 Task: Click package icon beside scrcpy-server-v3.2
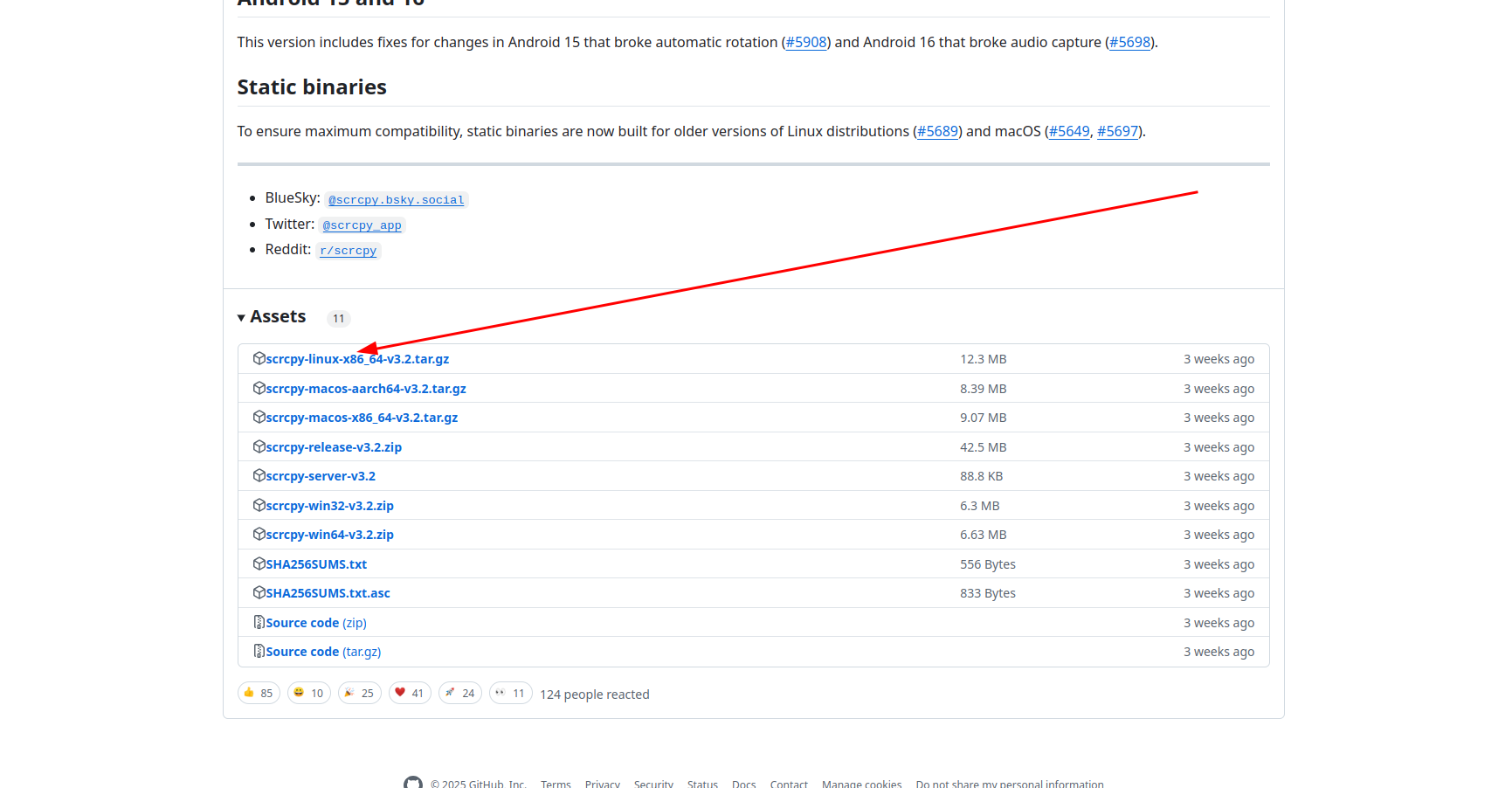click(259, 475)
